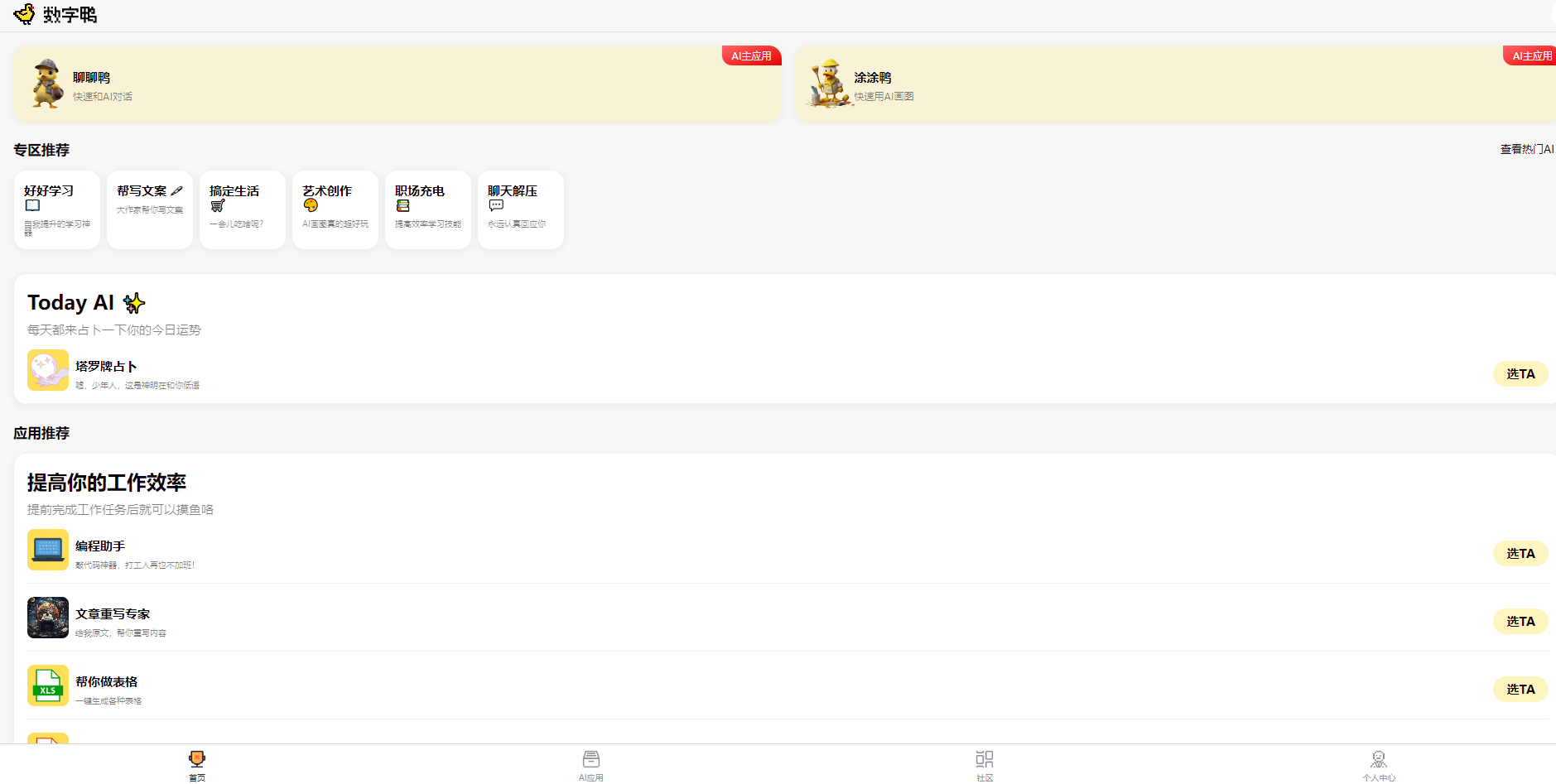Go to the 社区 tab

[x=984, y=765]
